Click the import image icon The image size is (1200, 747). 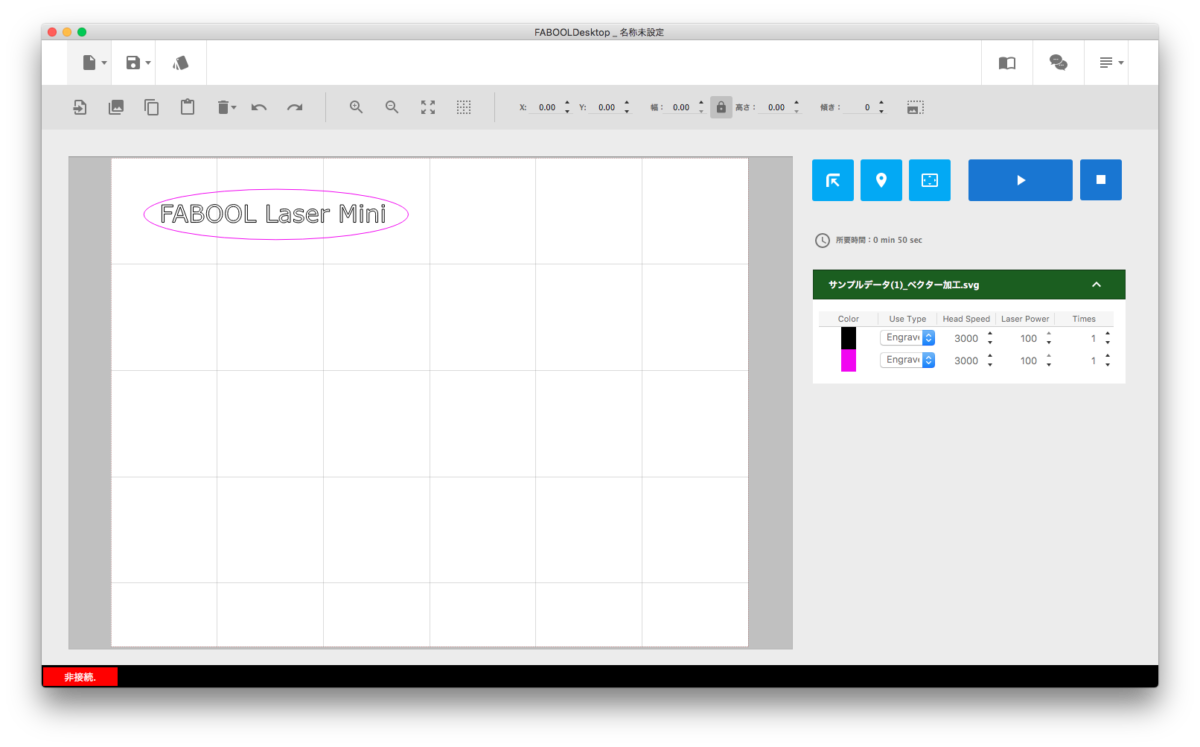click(116, 107)
